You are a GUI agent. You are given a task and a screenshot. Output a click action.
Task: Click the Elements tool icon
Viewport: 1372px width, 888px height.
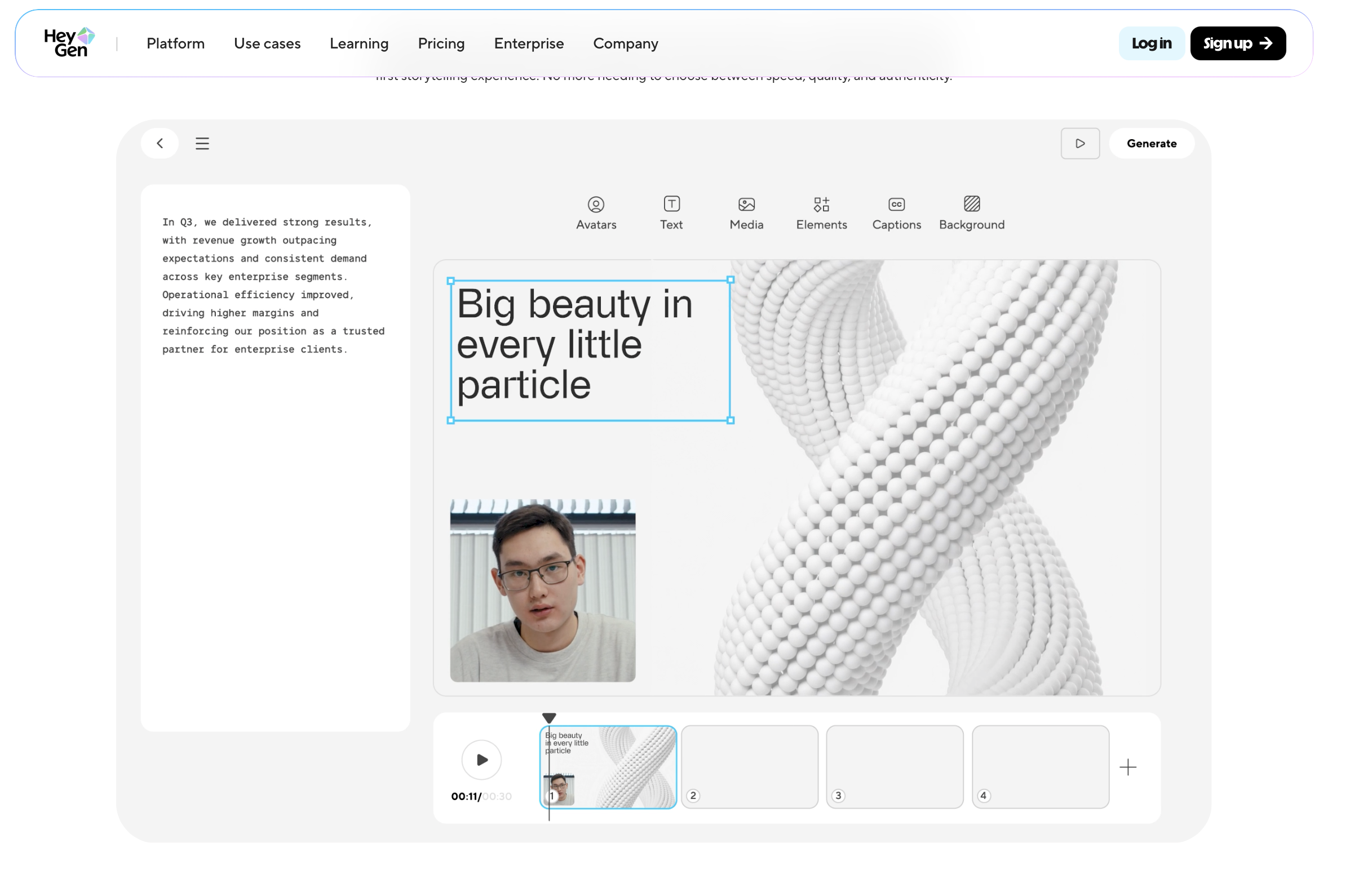pos(821,204)
